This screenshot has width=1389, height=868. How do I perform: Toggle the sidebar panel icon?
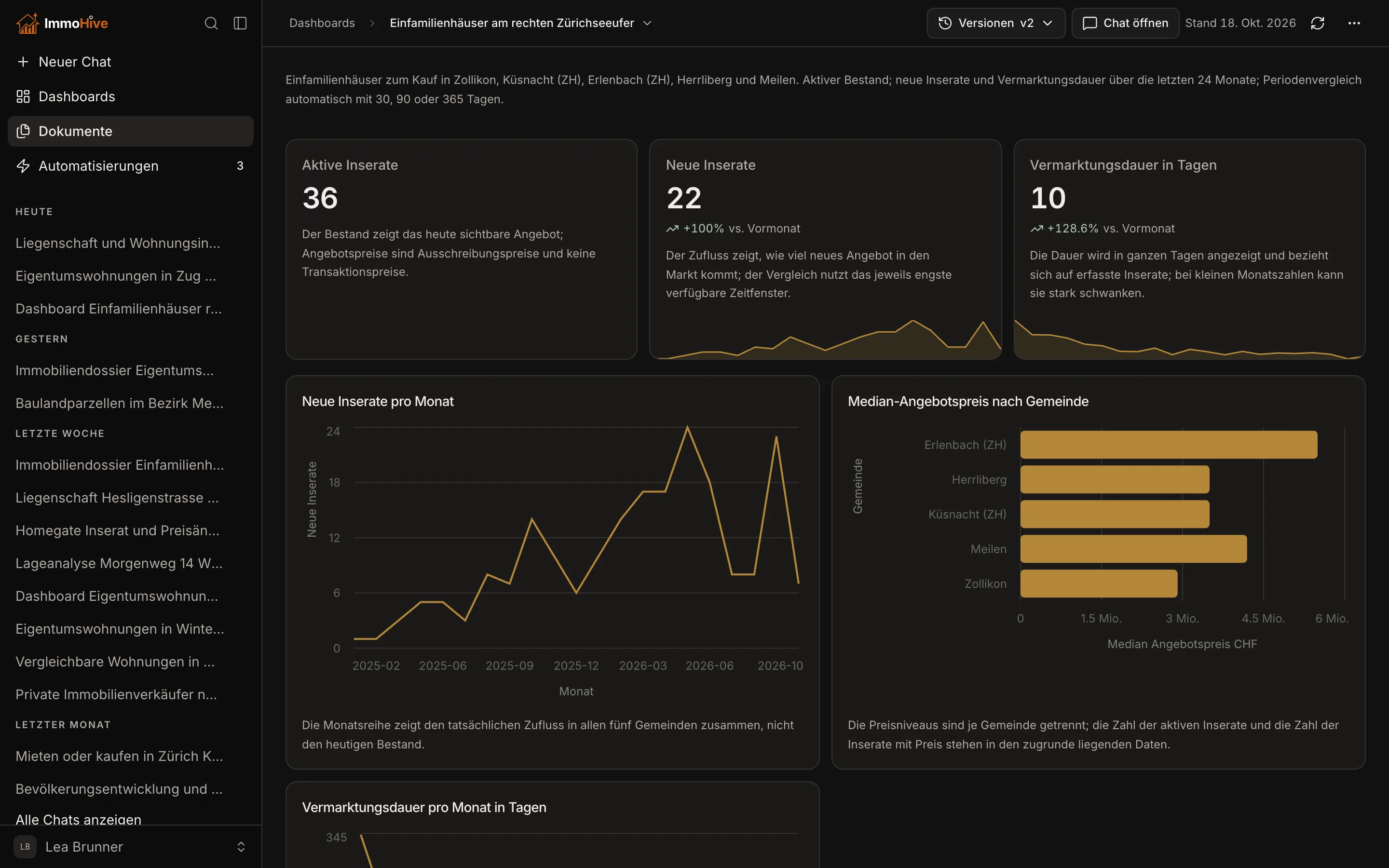240,23
